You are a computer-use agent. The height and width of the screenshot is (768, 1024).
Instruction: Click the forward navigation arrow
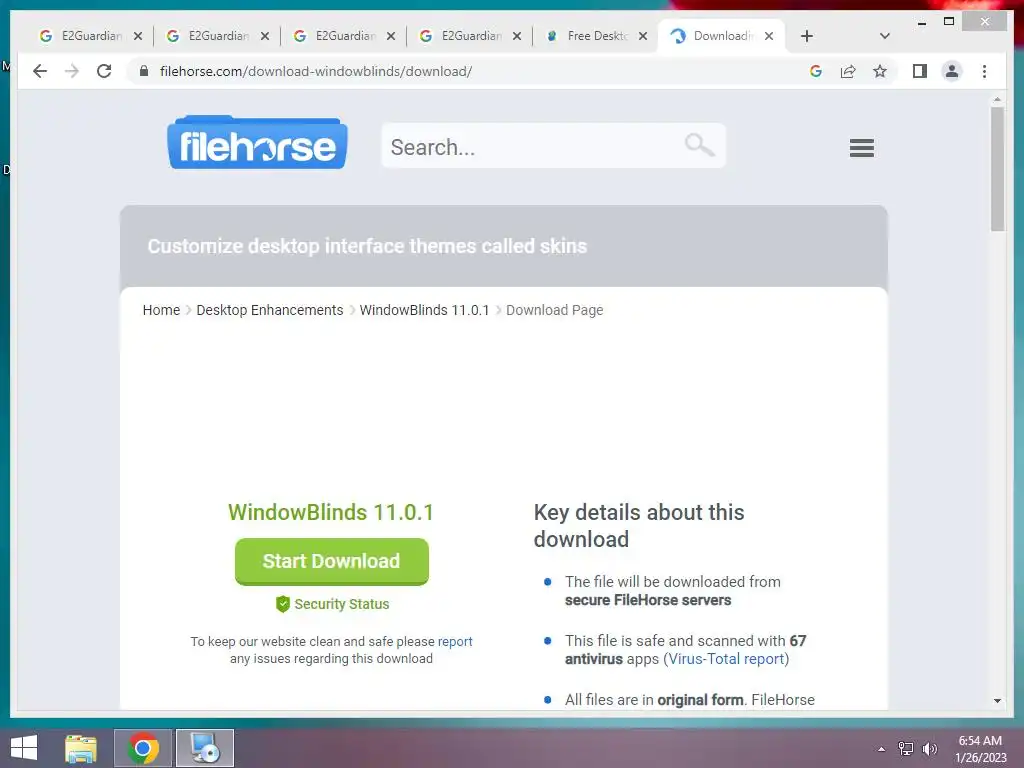click(72, 71)
